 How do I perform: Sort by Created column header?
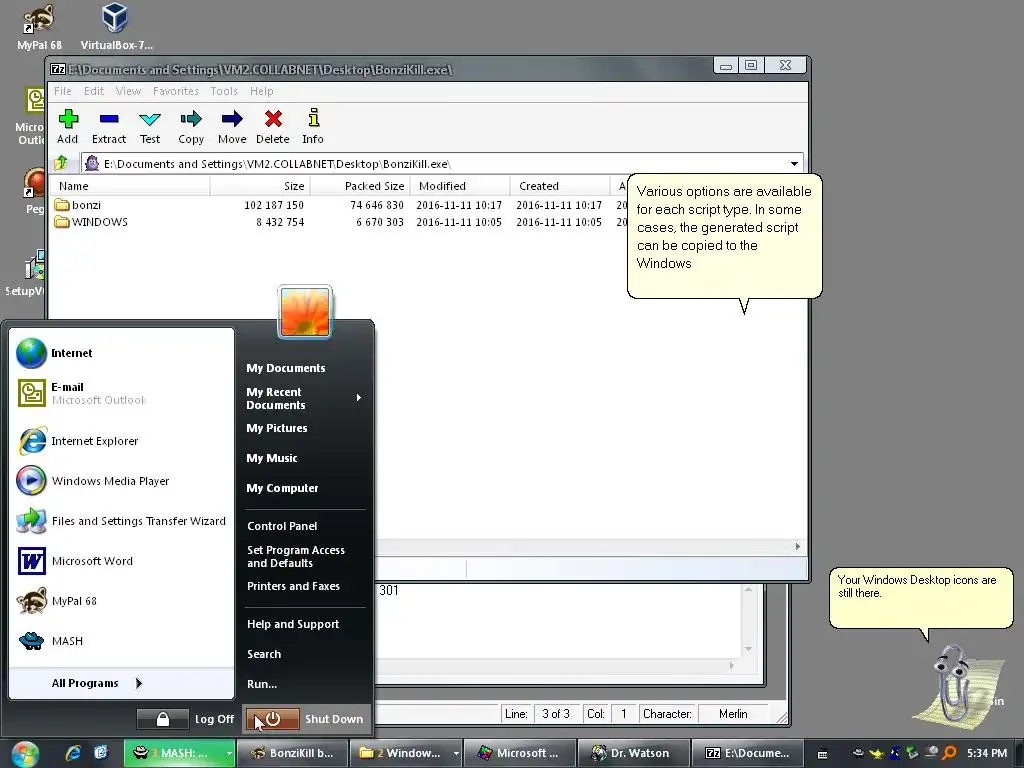click(560, 186)
